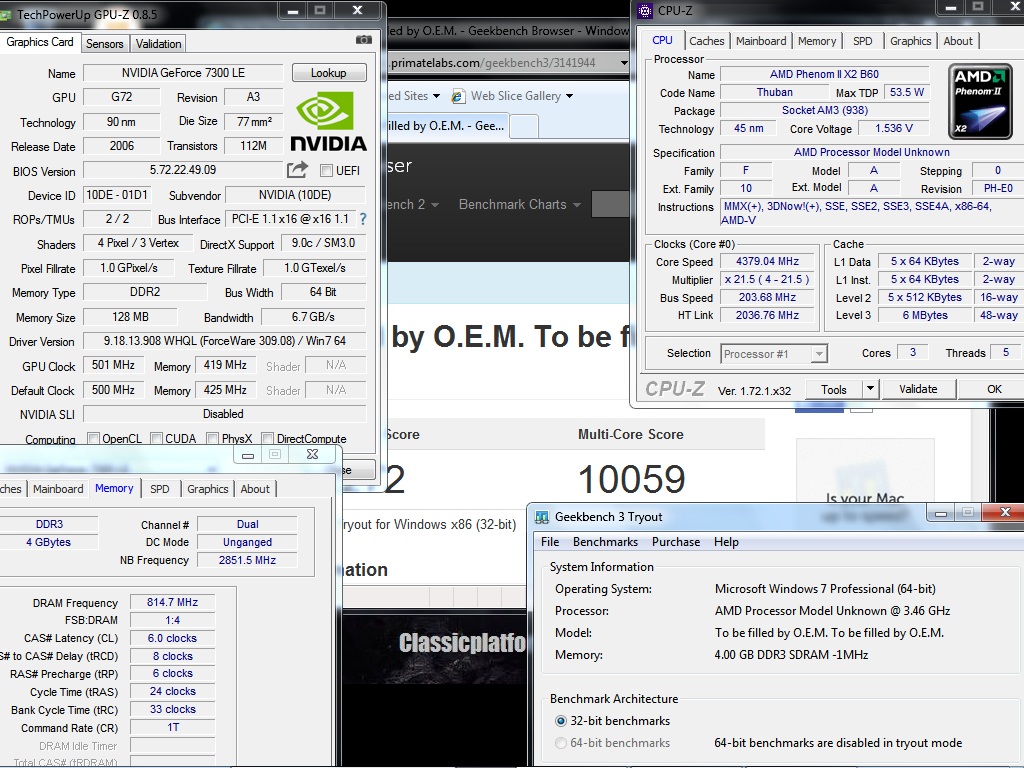This screenshot has height=768, width=1024.
Task: Switch to GPU-Z Sensors tab
Action: click(104, 44)
